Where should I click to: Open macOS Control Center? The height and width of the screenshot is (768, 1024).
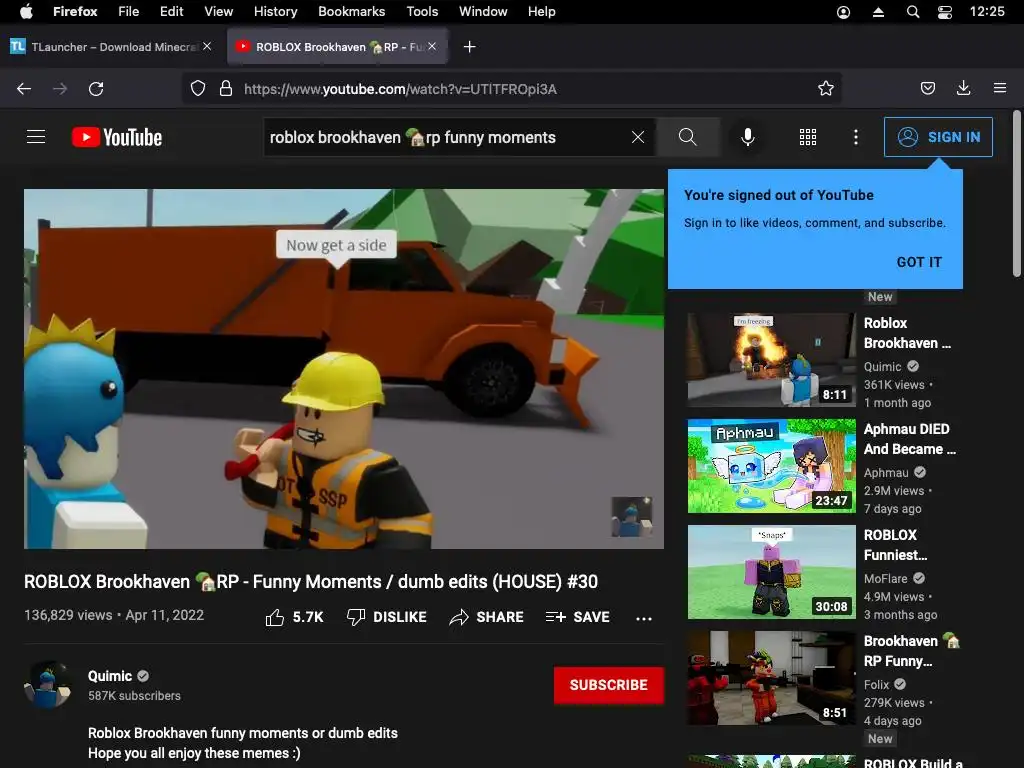click(x=944, y=12)
